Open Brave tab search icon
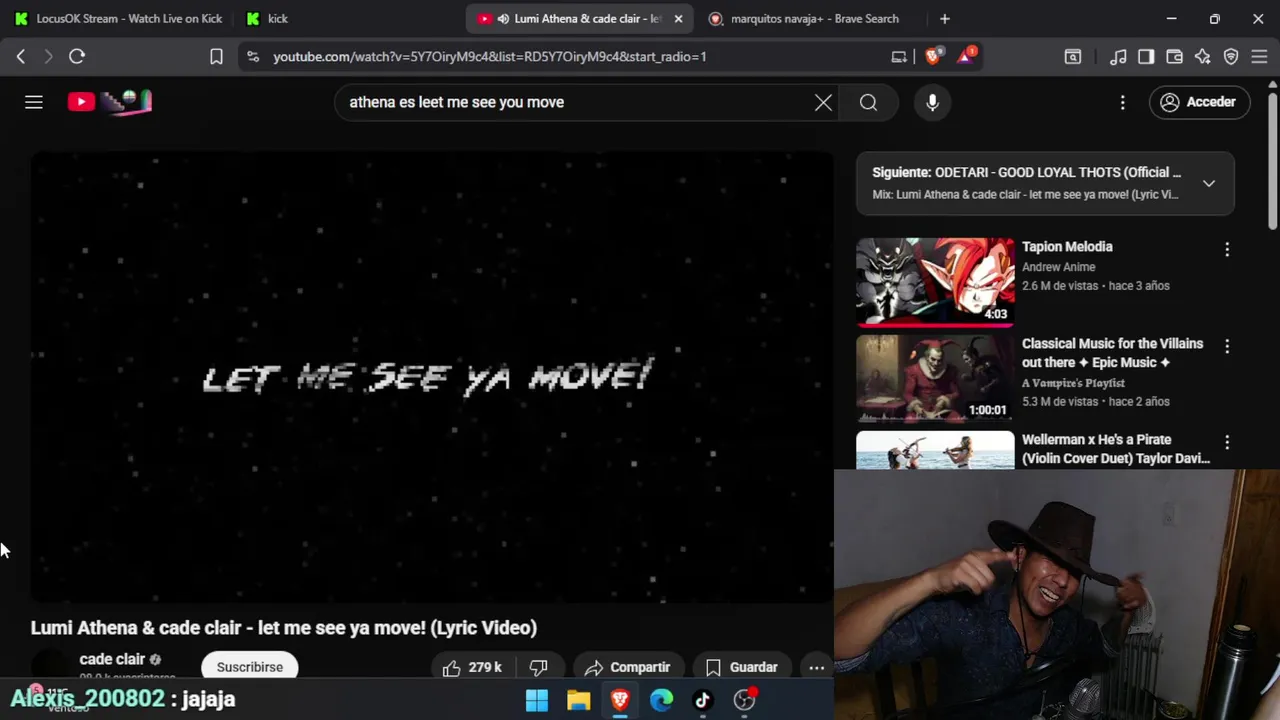Image resolution: width=1280 pixels, height=720 pixels. [1073, 57]
